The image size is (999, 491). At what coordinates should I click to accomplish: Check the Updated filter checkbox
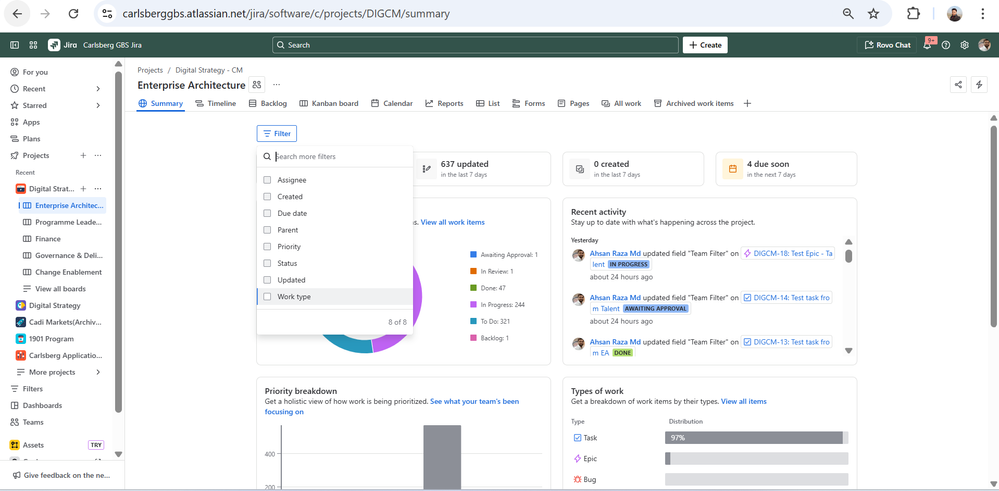click(x=267, y=280)
